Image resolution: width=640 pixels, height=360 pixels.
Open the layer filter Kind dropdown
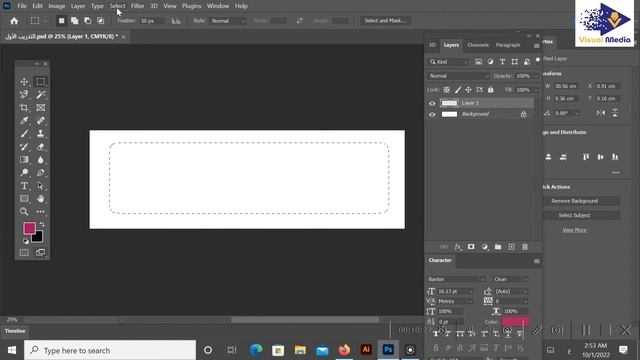[448, 62]
